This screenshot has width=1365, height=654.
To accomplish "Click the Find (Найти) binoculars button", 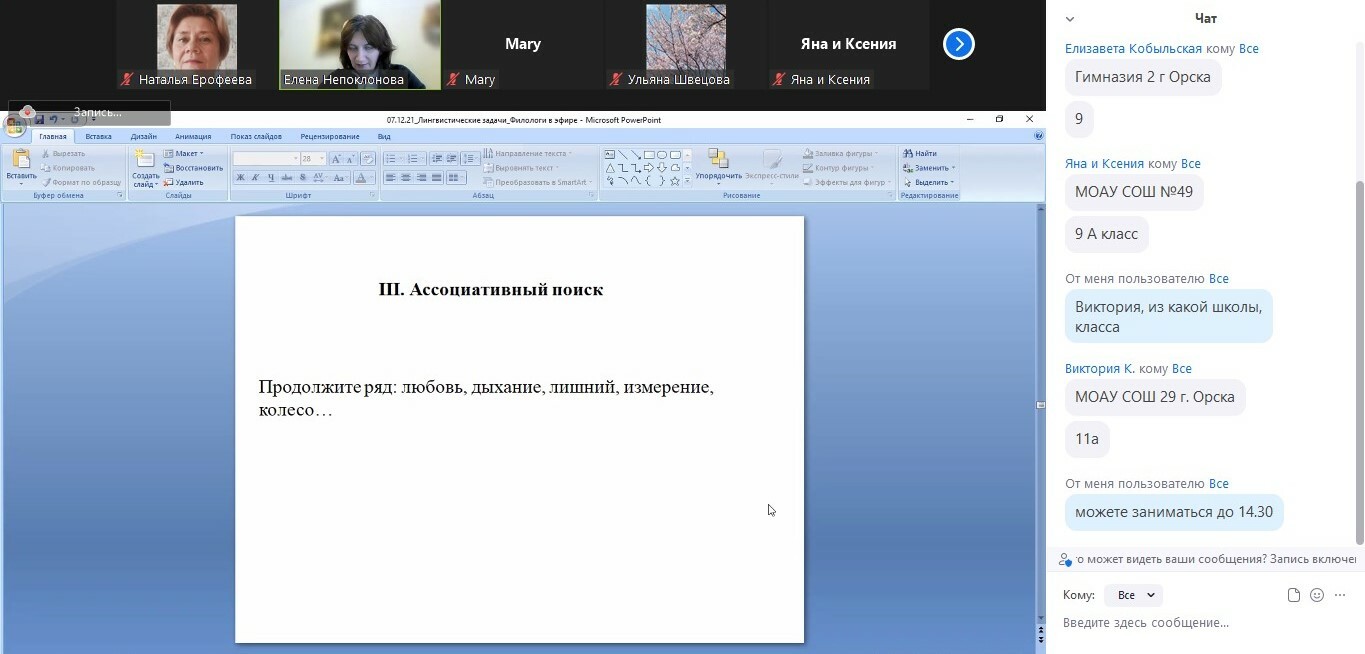I will [x=920, y=153].
